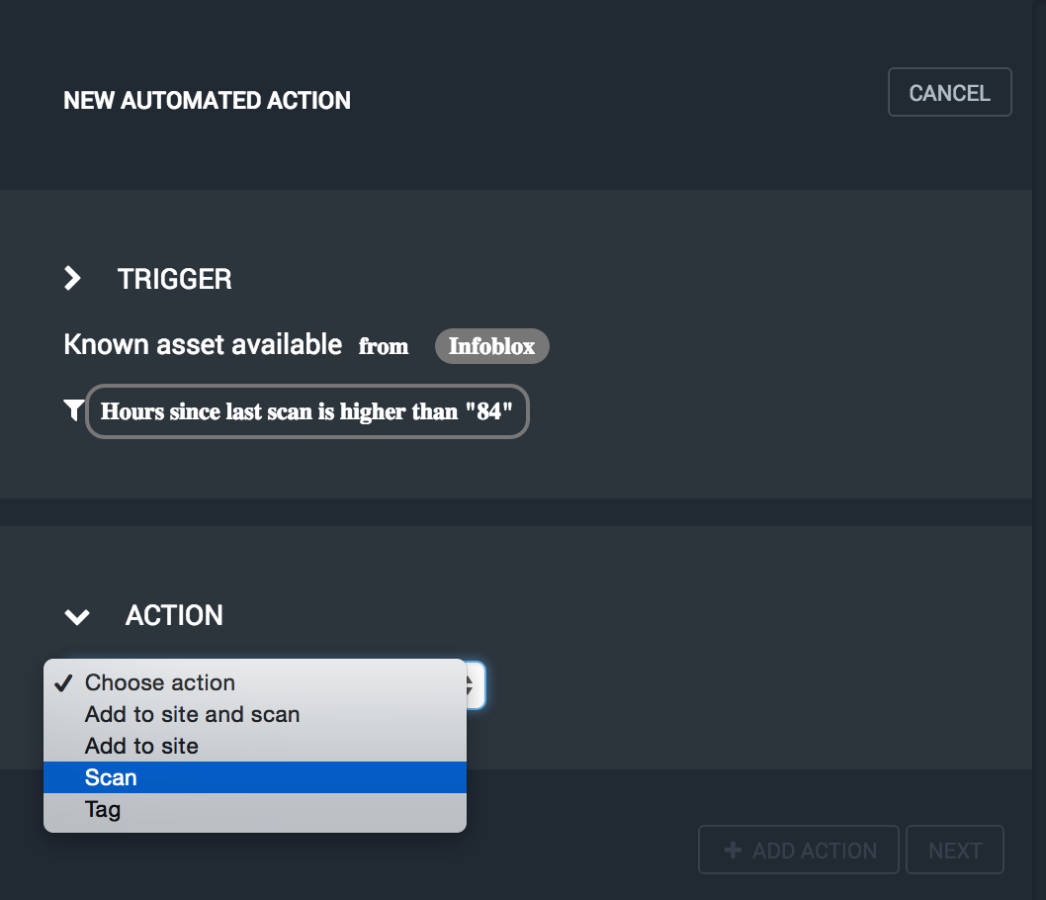Choose the Tag action option
The image size is (1046, 900).
[103, 809]
